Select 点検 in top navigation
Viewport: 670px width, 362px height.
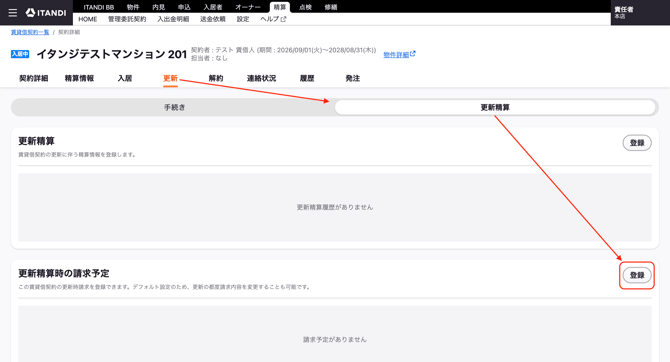pyautogui.click(x=305, y=7)
